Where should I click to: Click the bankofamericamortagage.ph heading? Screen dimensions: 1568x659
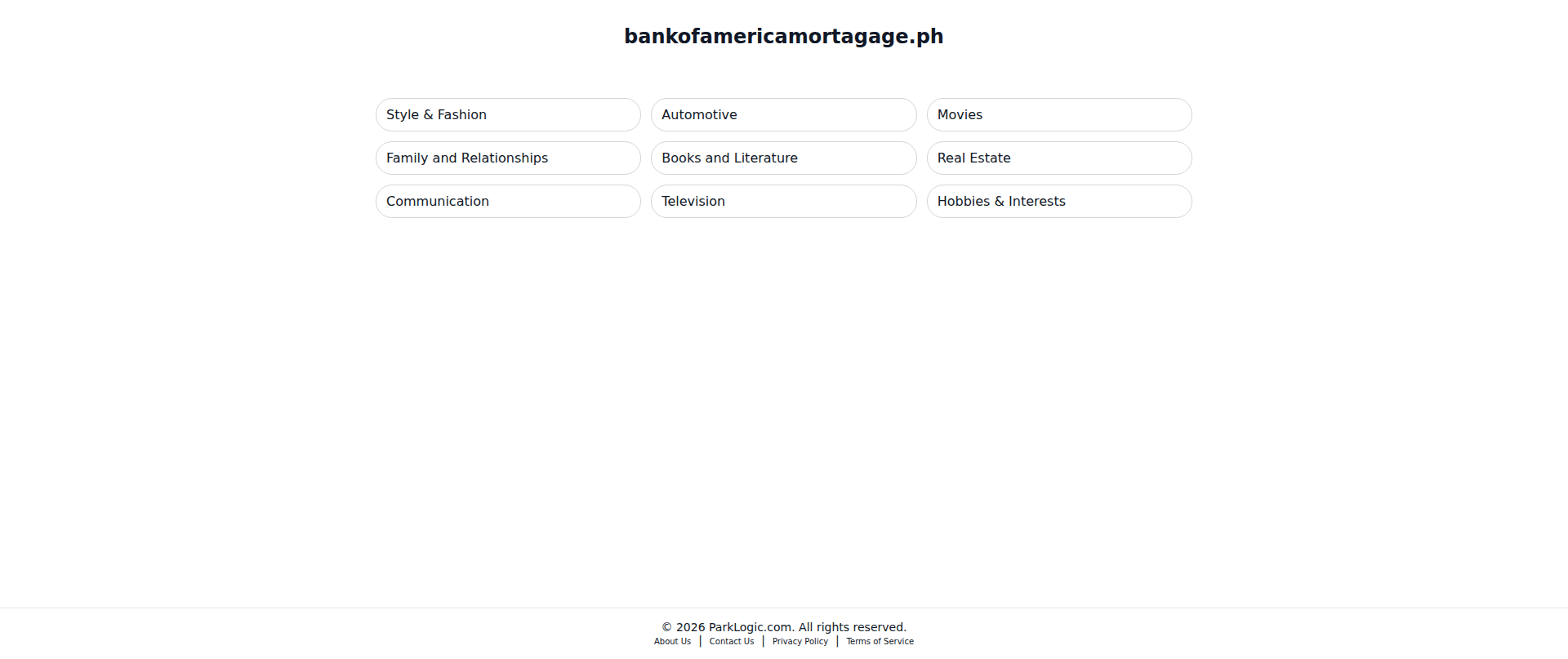point(784,37)
